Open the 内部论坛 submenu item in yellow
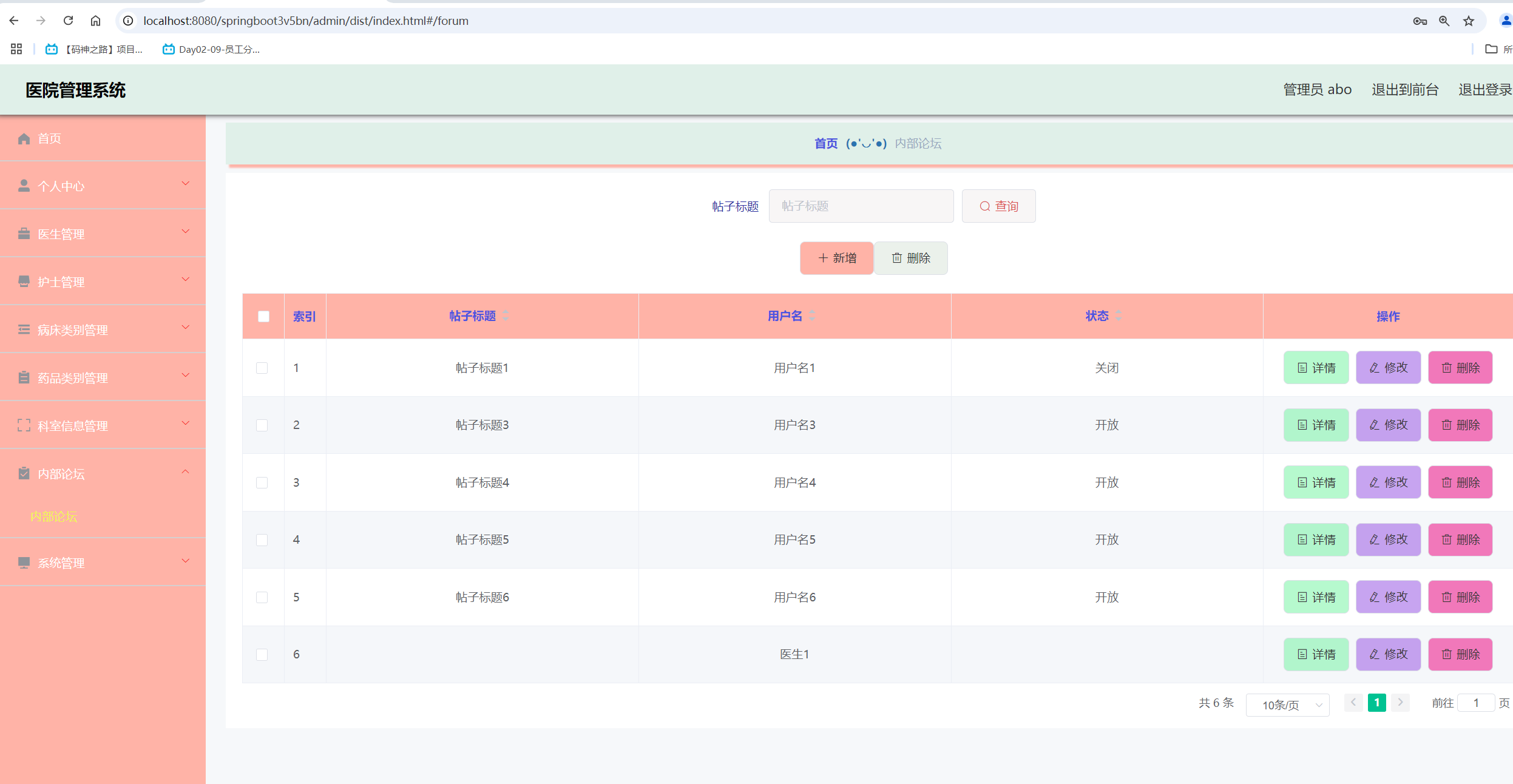The image size is (1513, 784). point(54,516)
